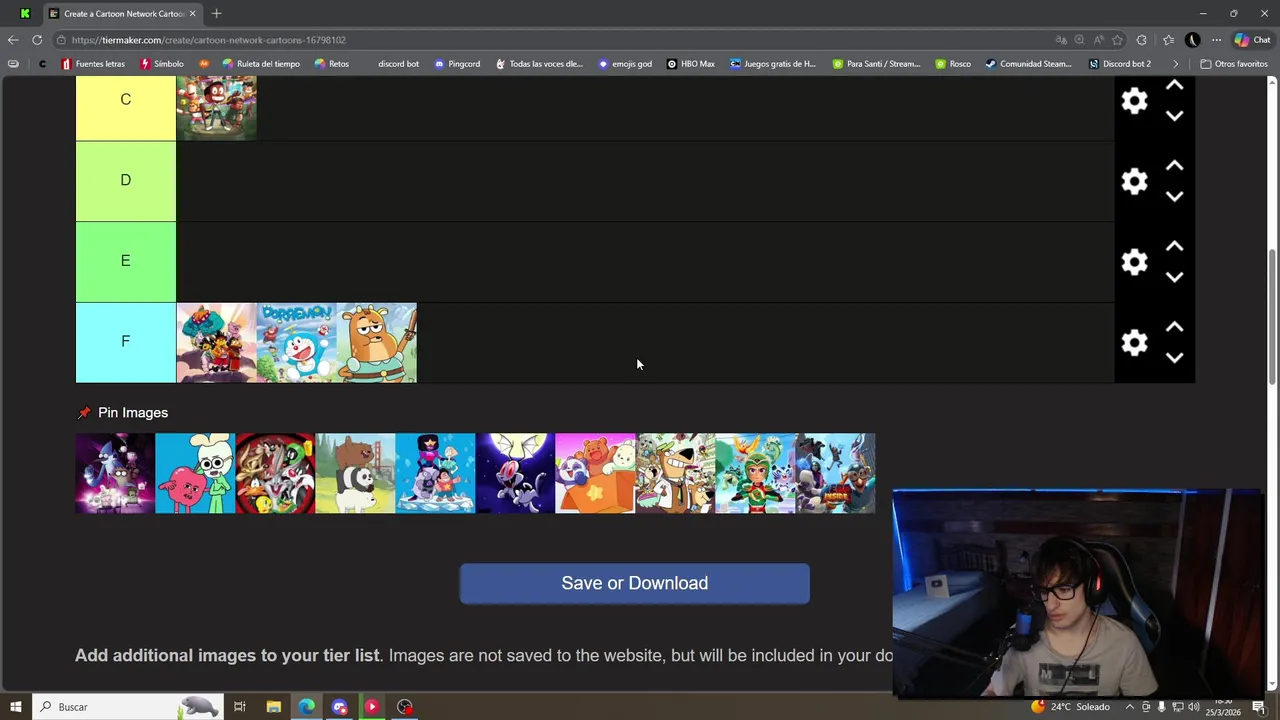Expand the Otros favoritos folder
1280x720 pixels.
(x=1234, y=64)
